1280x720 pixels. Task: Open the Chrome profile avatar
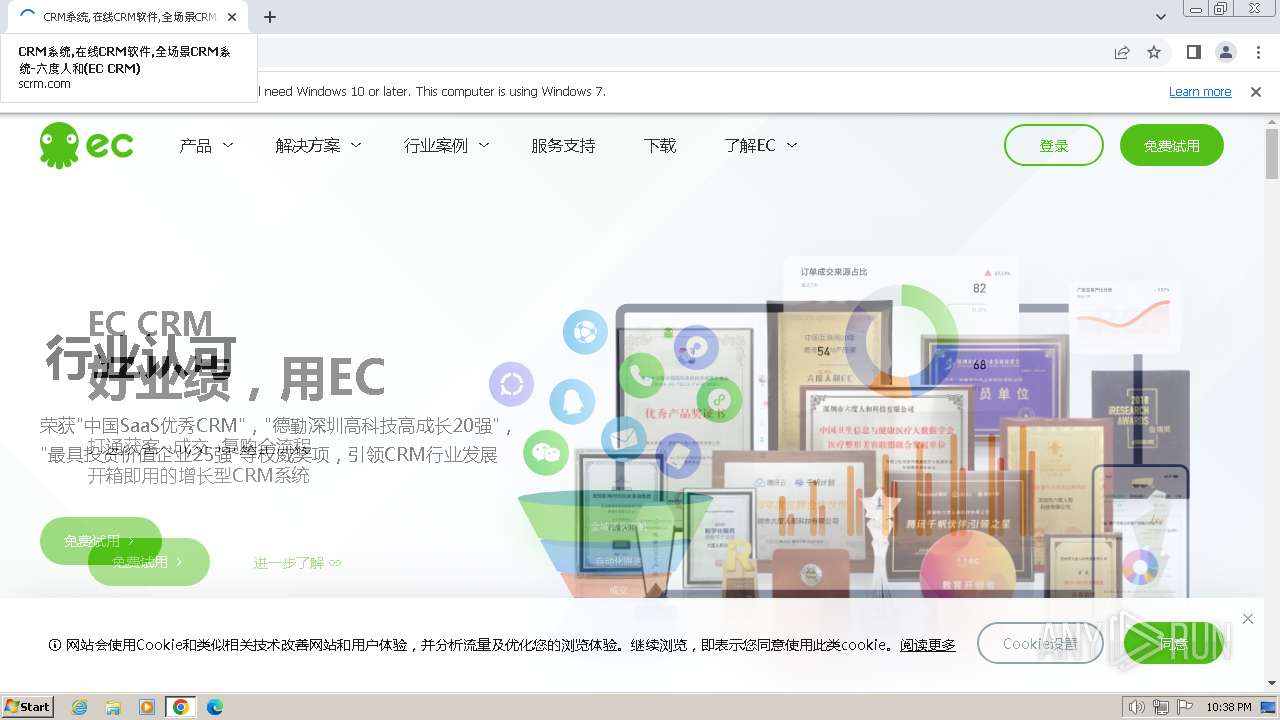click(x=1225, y=52)
